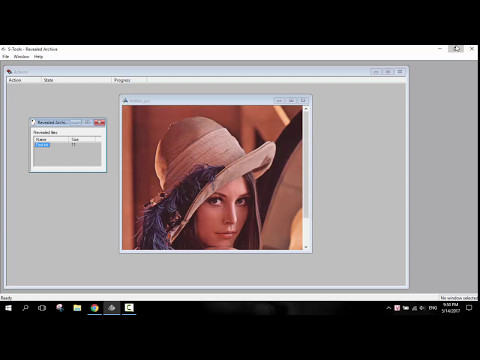Open the clock and calendar flyout
The image size is (480, 360).
tap(451, 308)
